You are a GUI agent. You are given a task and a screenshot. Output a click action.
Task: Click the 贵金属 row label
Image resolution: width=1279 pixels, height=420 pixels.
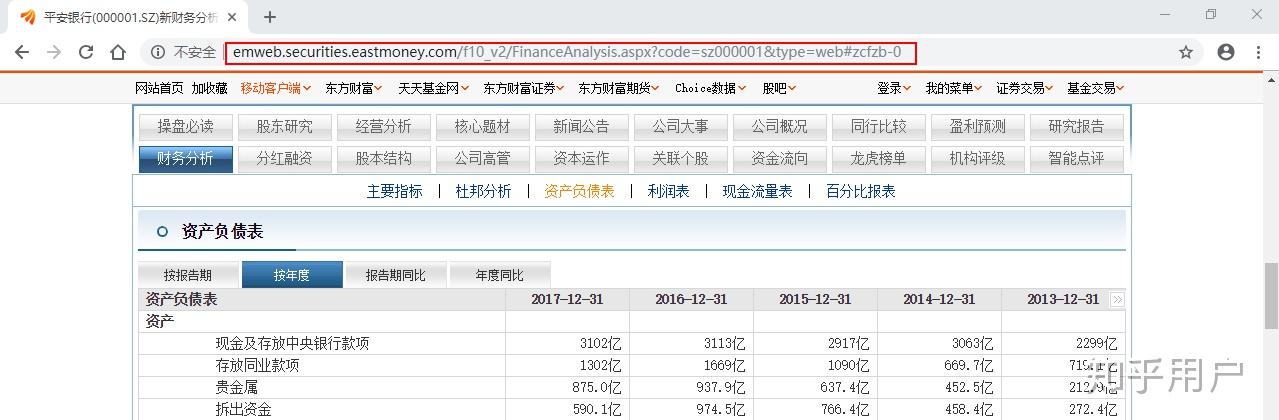[x=236, y=387]
